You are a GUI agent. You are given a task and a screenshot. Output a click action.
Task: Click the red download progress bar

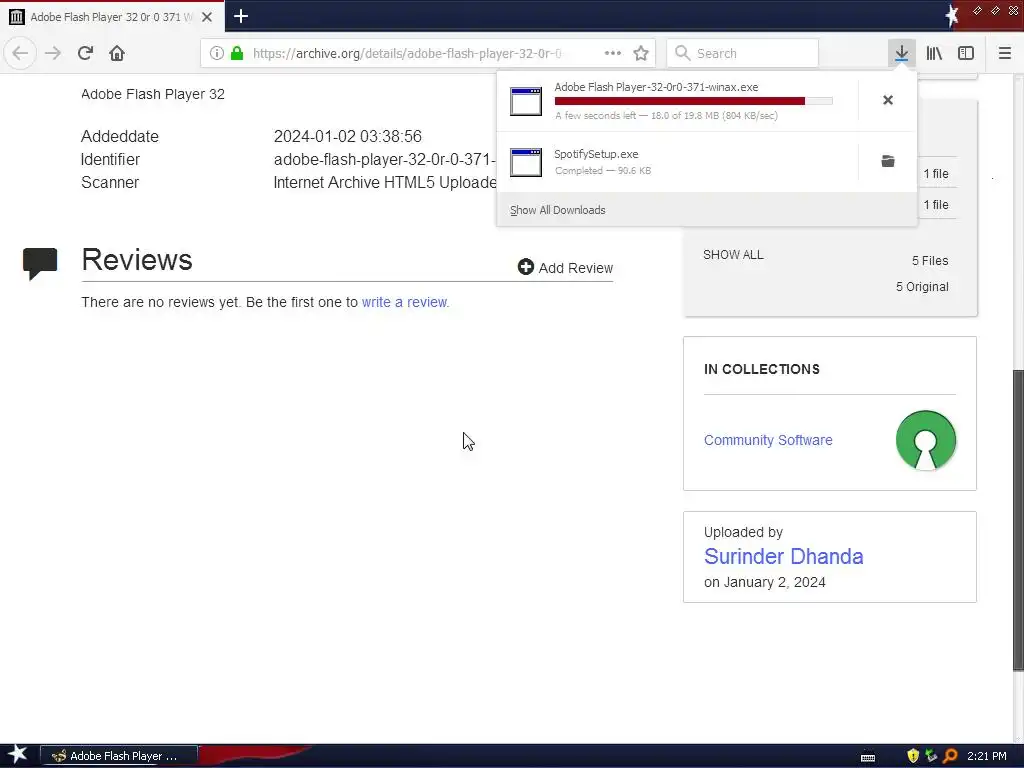point(694,101)
